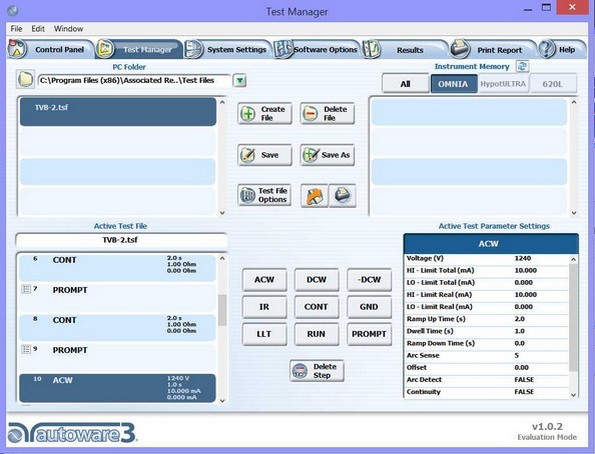
Task: Switch to the Test Manager tab
Action: 139,49
